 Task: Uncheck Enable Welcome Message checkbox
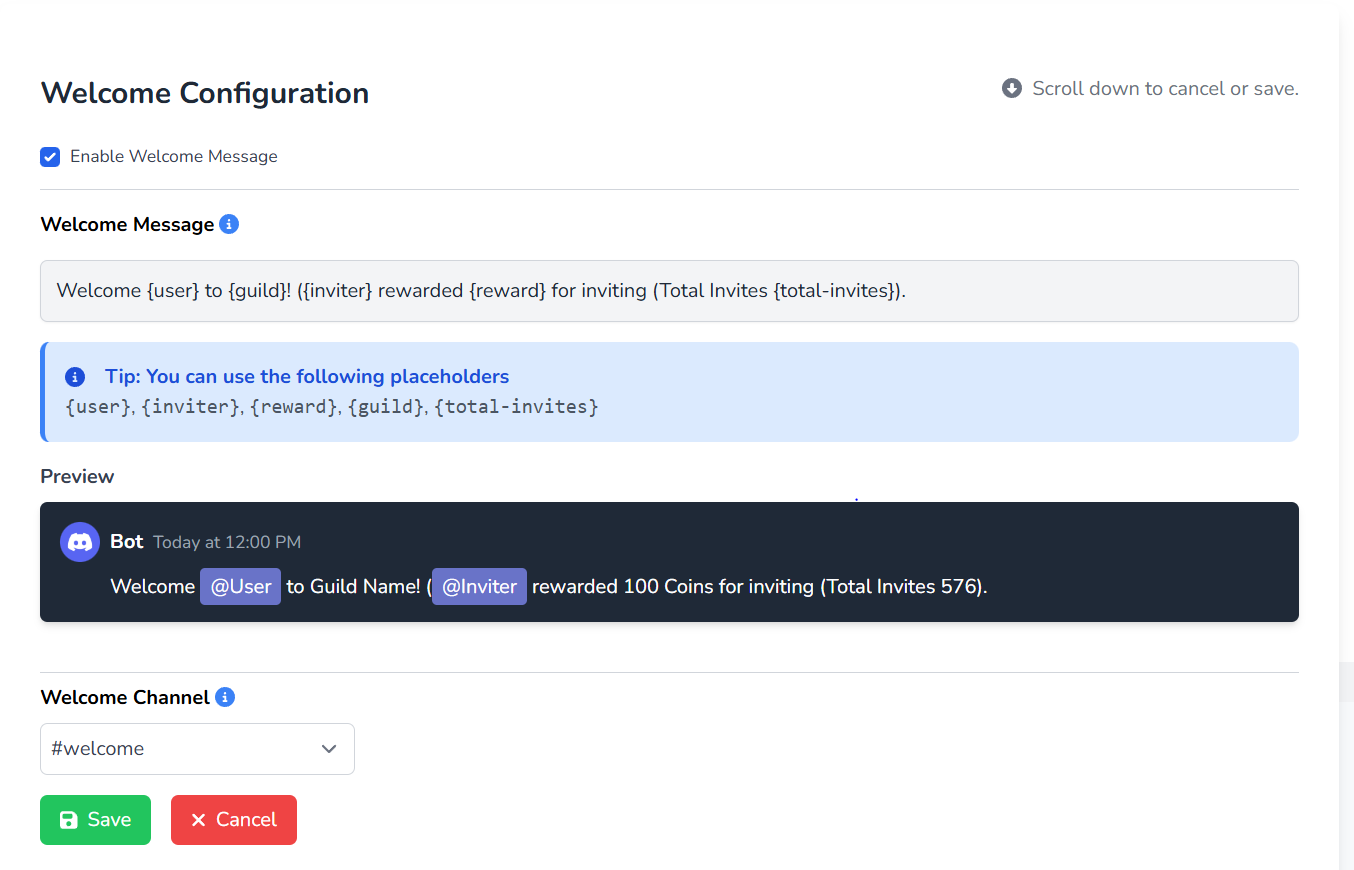50,157
